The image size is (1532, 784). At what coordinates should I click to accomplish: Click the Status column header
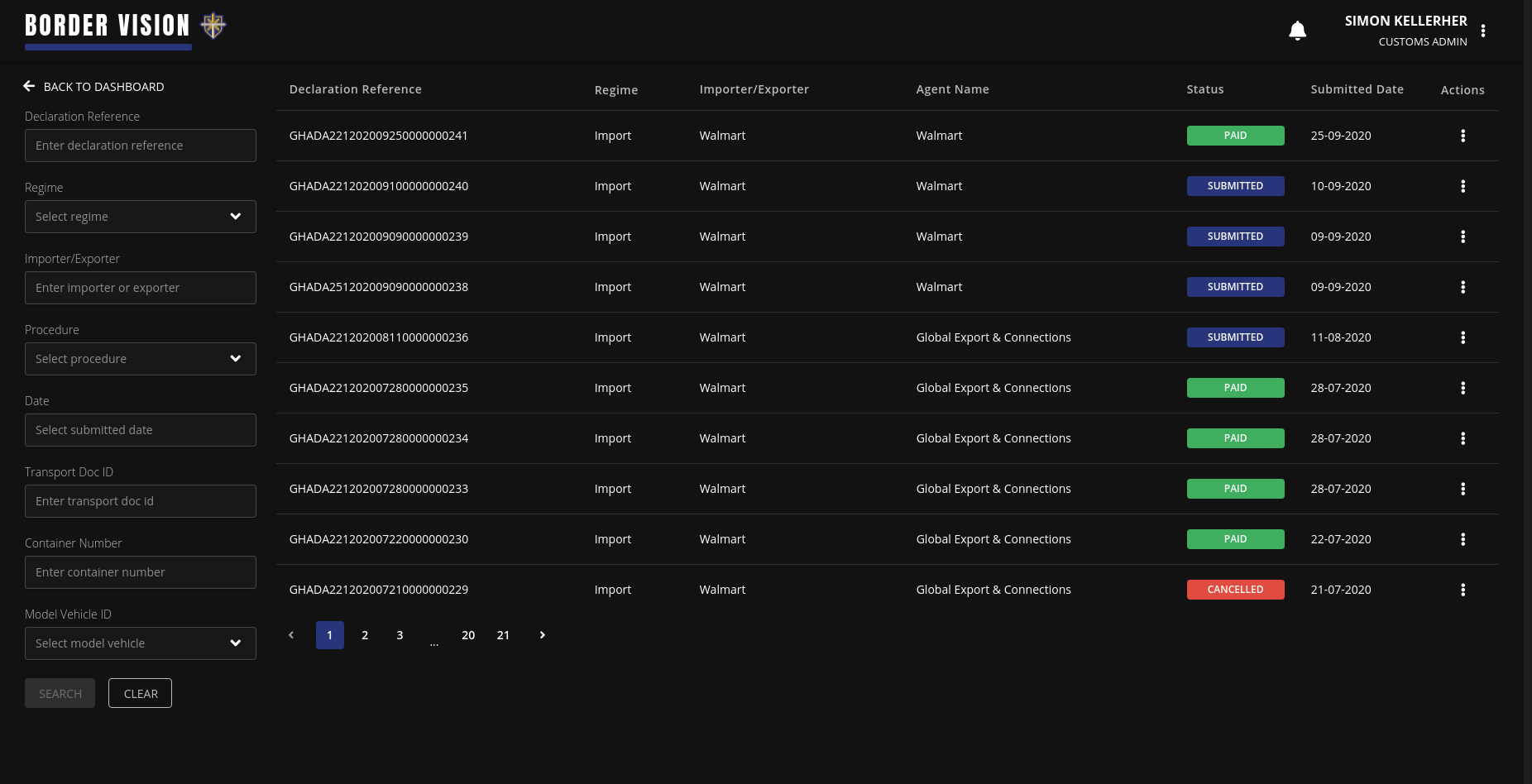click(x=1205, y=89)
